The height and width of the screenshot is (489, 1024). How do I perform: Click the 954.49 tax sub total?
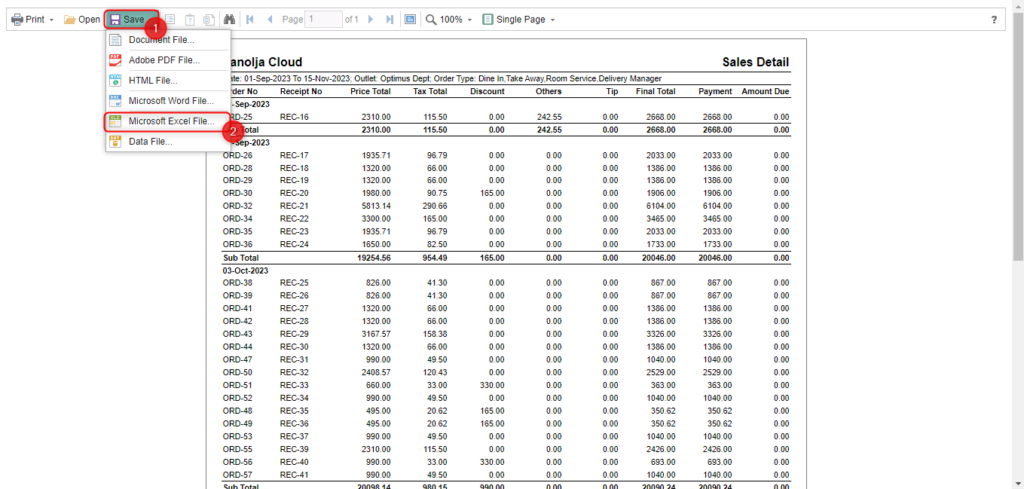pos(434,257)
